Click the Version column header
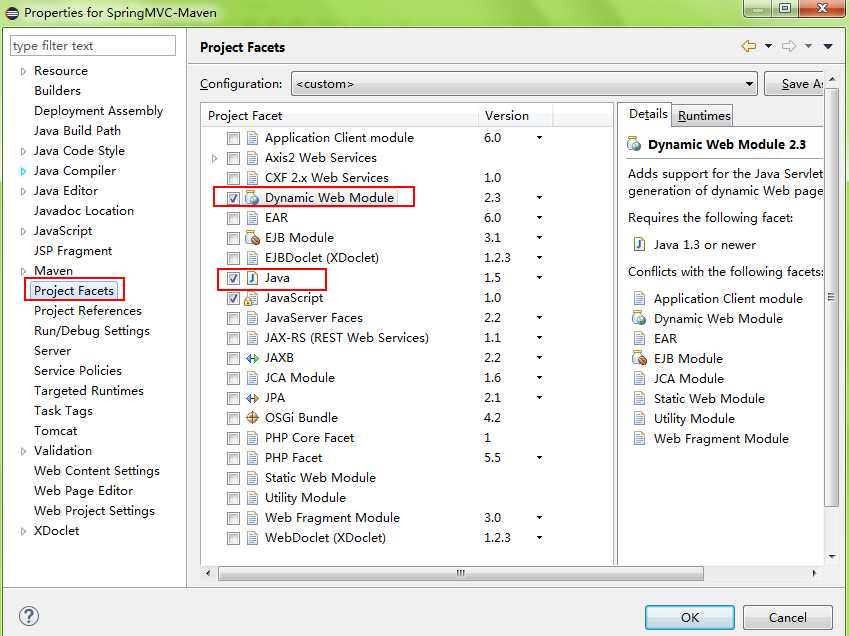 (x=514, y=116)
